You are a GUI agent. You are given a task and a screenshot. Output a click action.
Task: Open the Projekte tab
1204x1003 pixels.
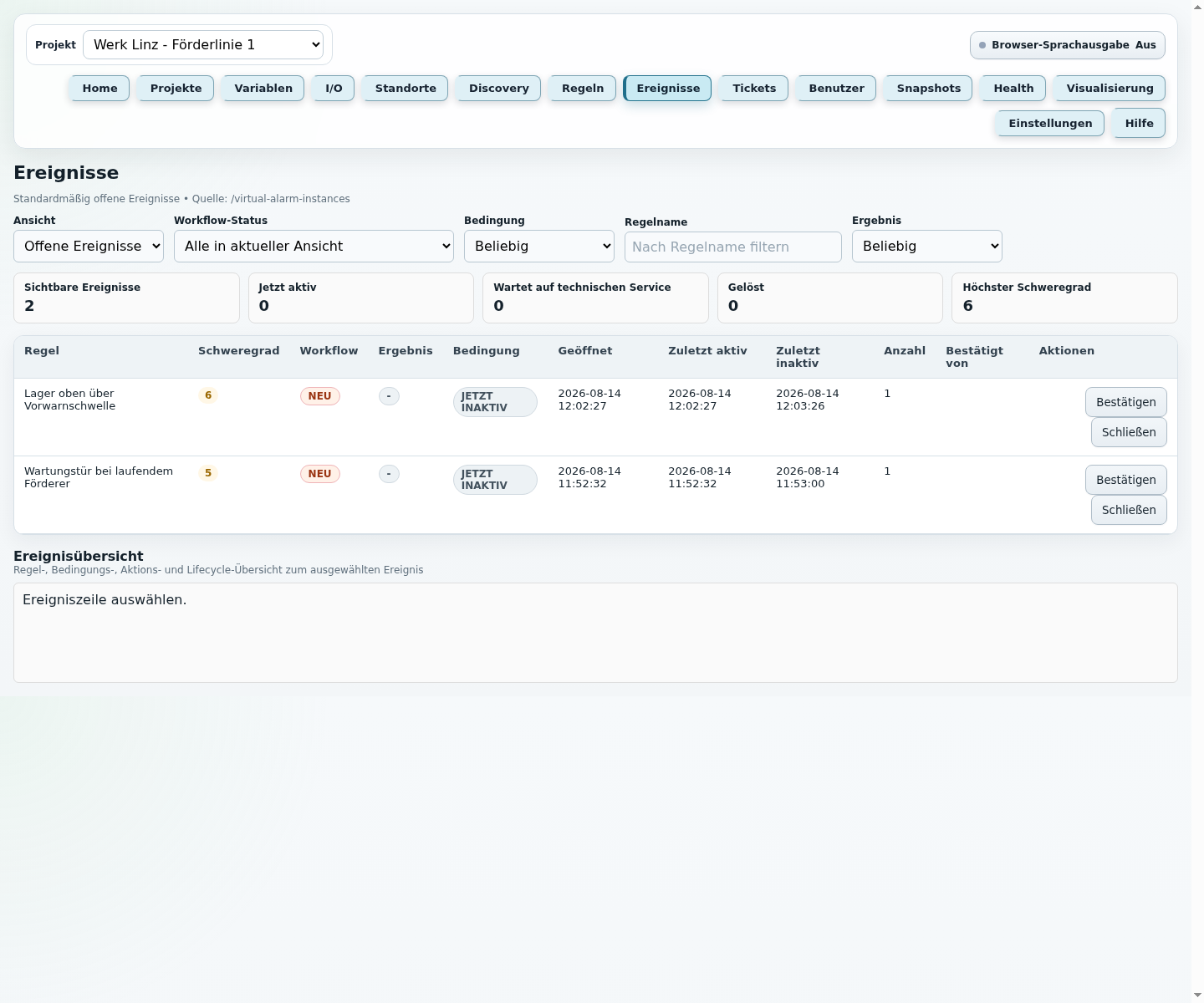click(x=176, y=89)
